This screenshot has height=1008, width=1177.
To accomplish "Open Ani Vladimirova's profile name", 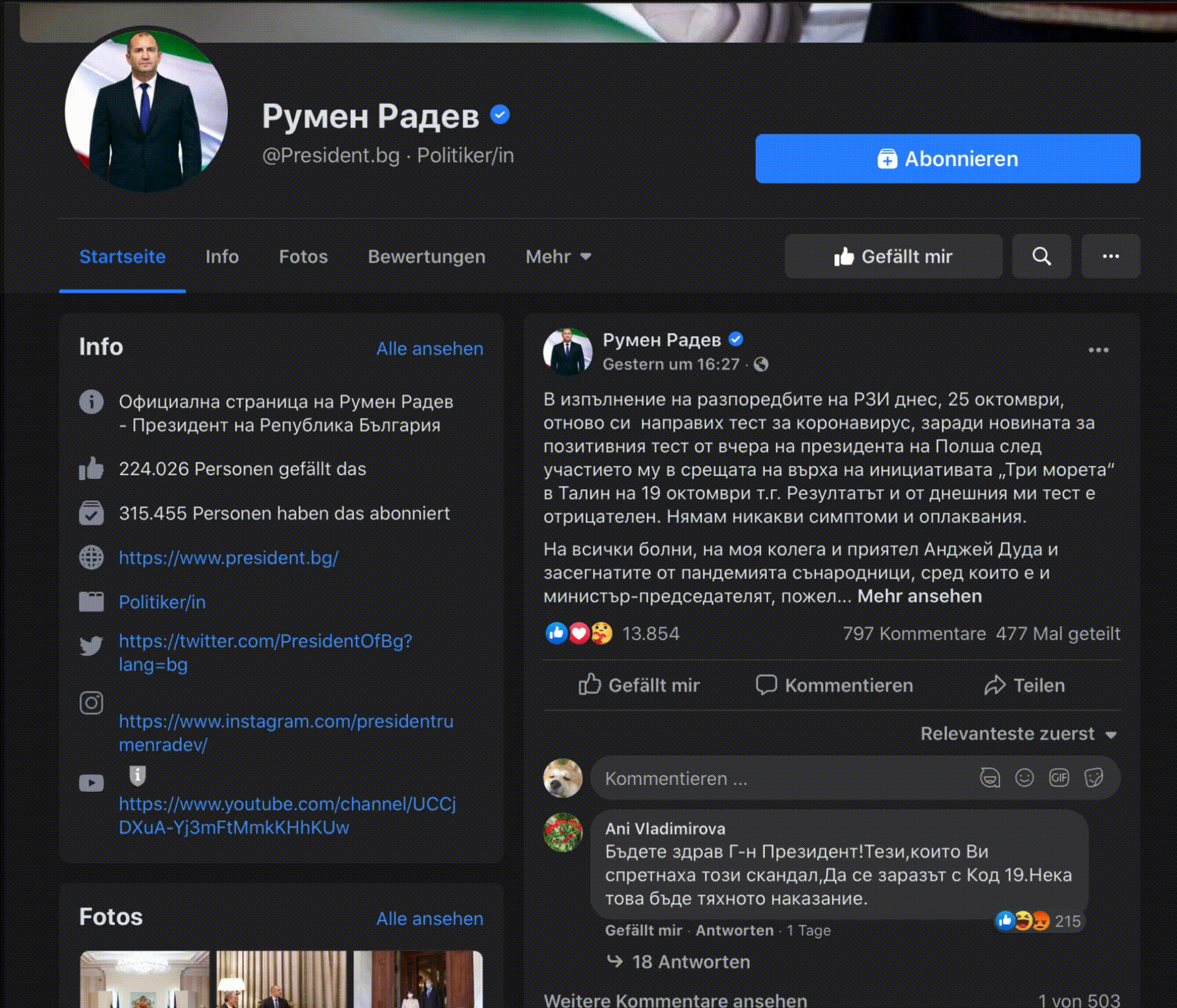I will [665, 829].
